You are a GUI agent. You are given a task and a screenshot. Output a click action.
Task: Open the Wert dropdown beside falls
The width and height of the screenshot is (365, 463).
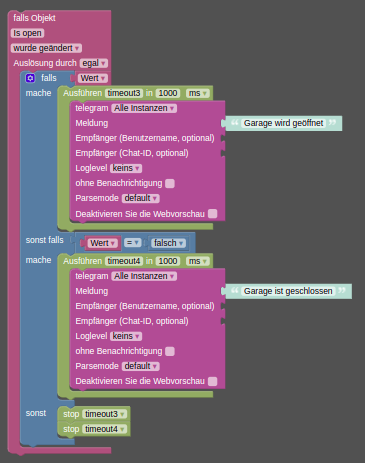point(93,78)
